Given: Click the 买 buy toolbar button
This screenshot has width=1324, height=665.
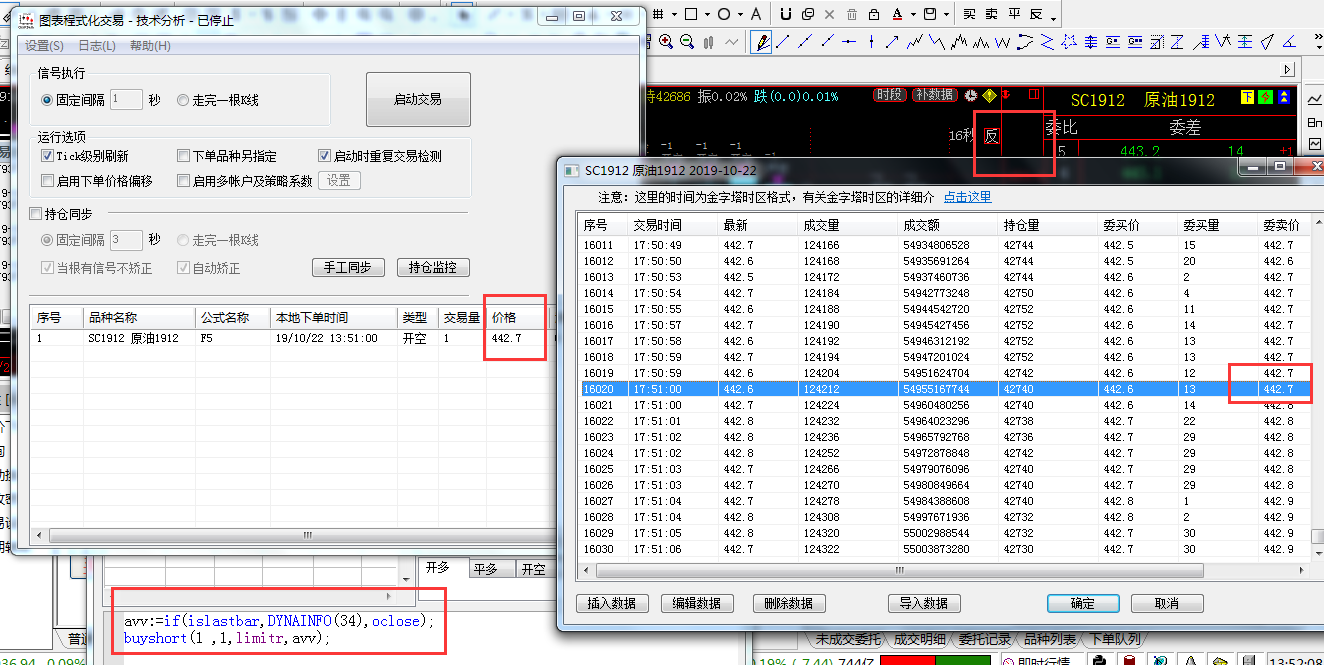Looking at the screenshot, I should click(969, 14).
